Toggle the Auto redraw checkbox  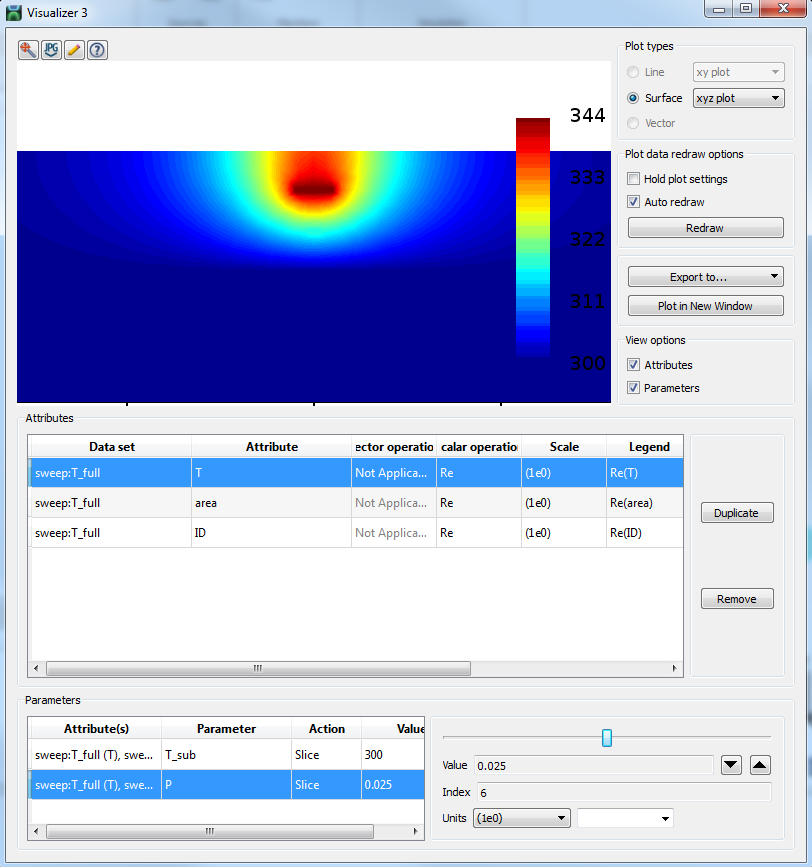(x=633, y=202)
